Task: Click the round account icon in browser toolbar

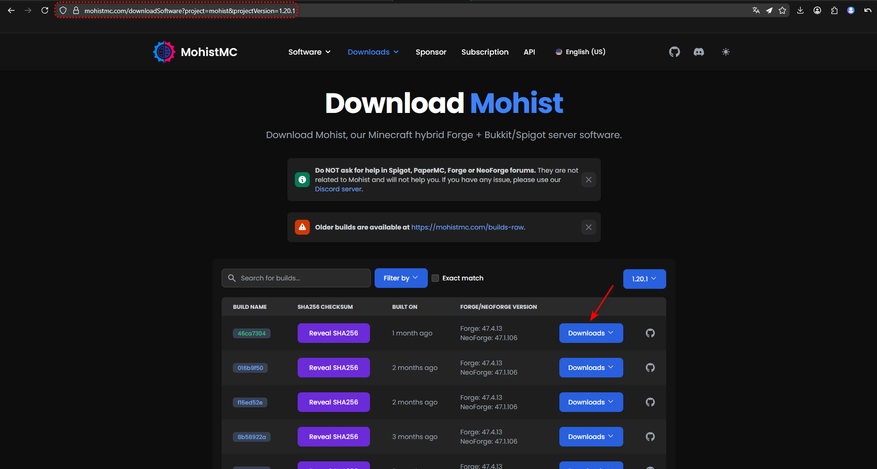Action: 817,11
